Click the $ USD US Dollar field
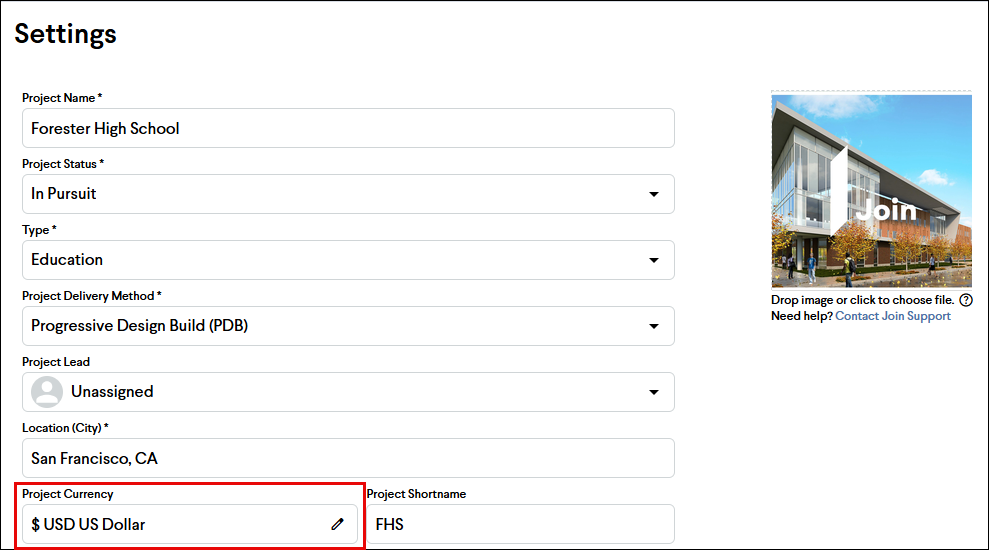Viewport: 989px width, 550px height. (x=190, y=524)
